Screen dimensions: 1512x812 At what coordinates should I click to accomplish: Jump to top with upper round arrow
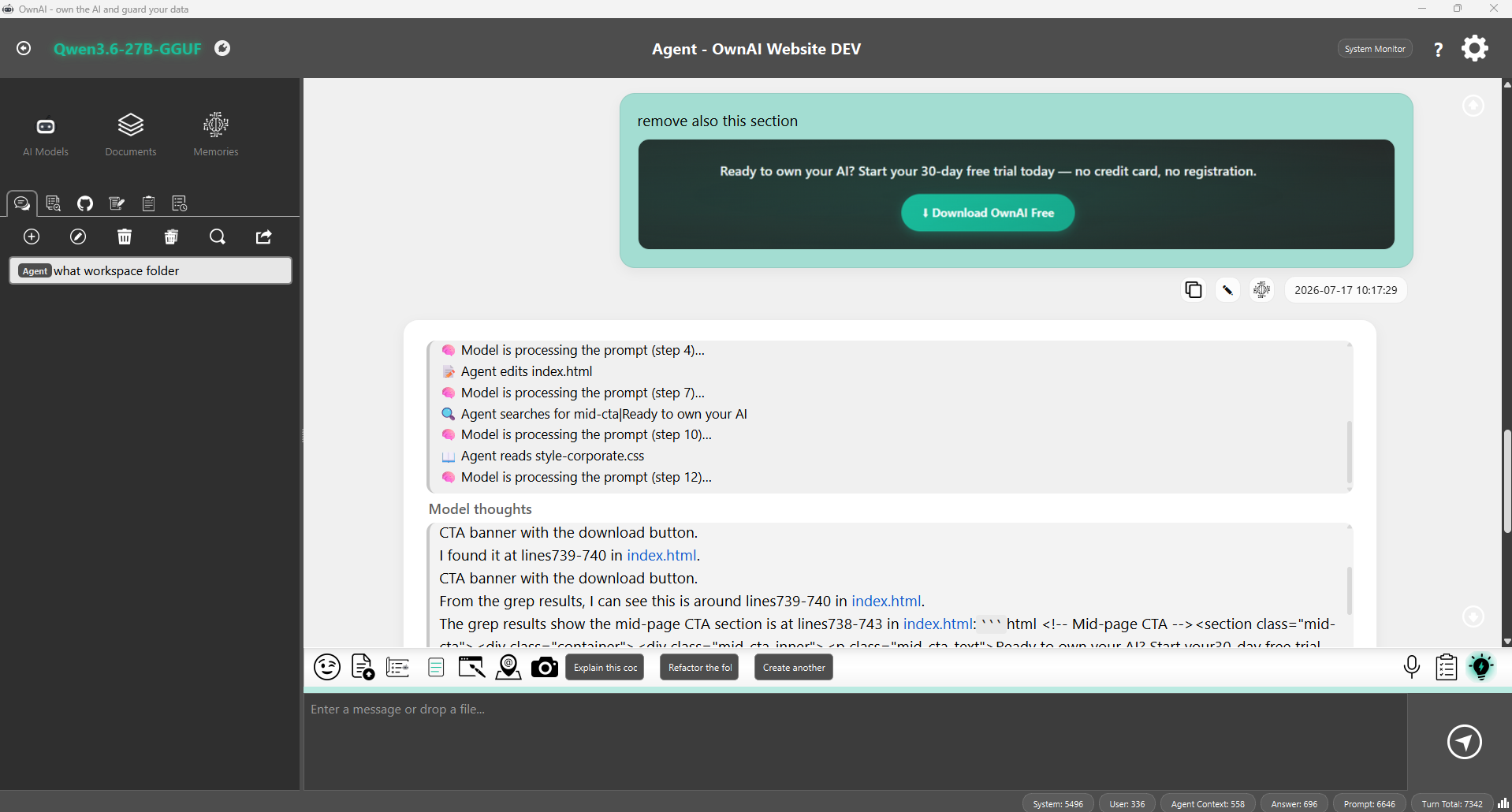(x=1473, y=106)
